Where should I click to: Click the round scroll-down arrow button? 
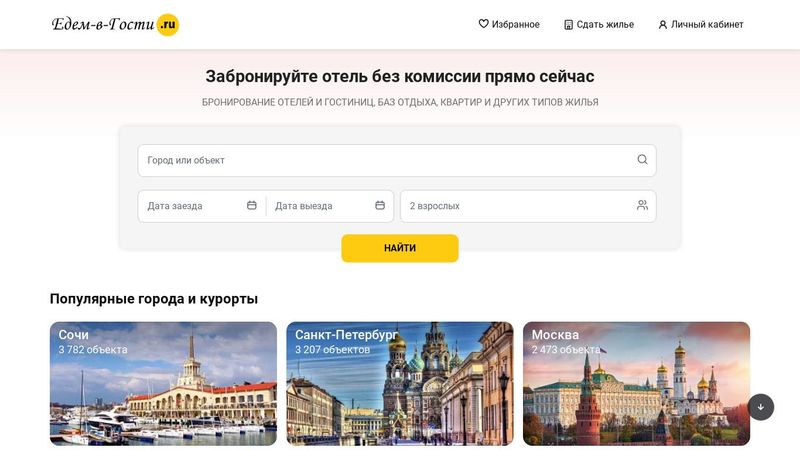coord(761,407)
